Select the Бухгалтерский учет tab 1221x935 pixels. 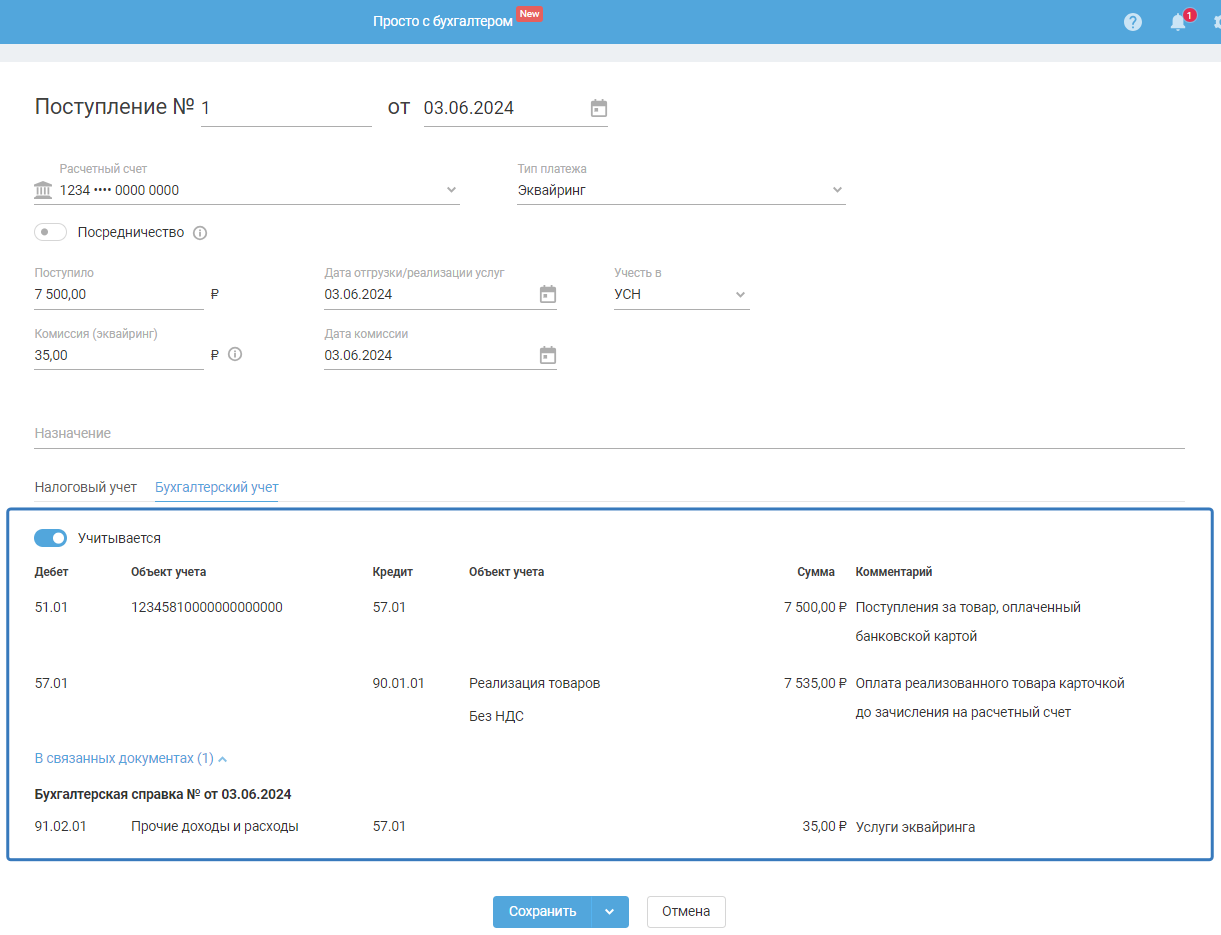pos(216,487)
